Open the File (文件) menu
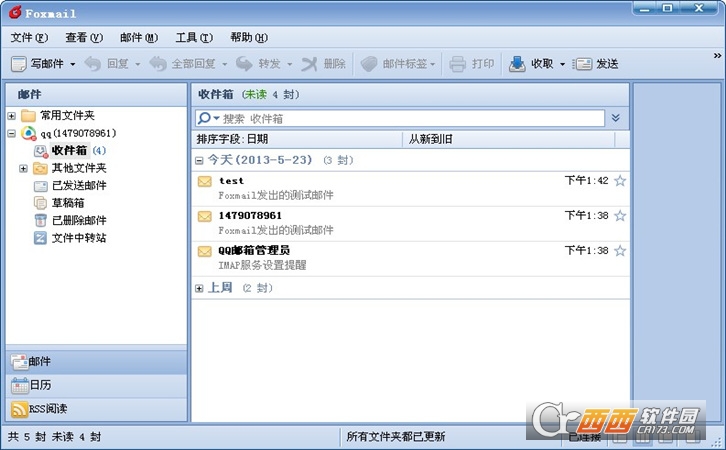This screenshot has width=726, height=450. [x=29, y=38]
